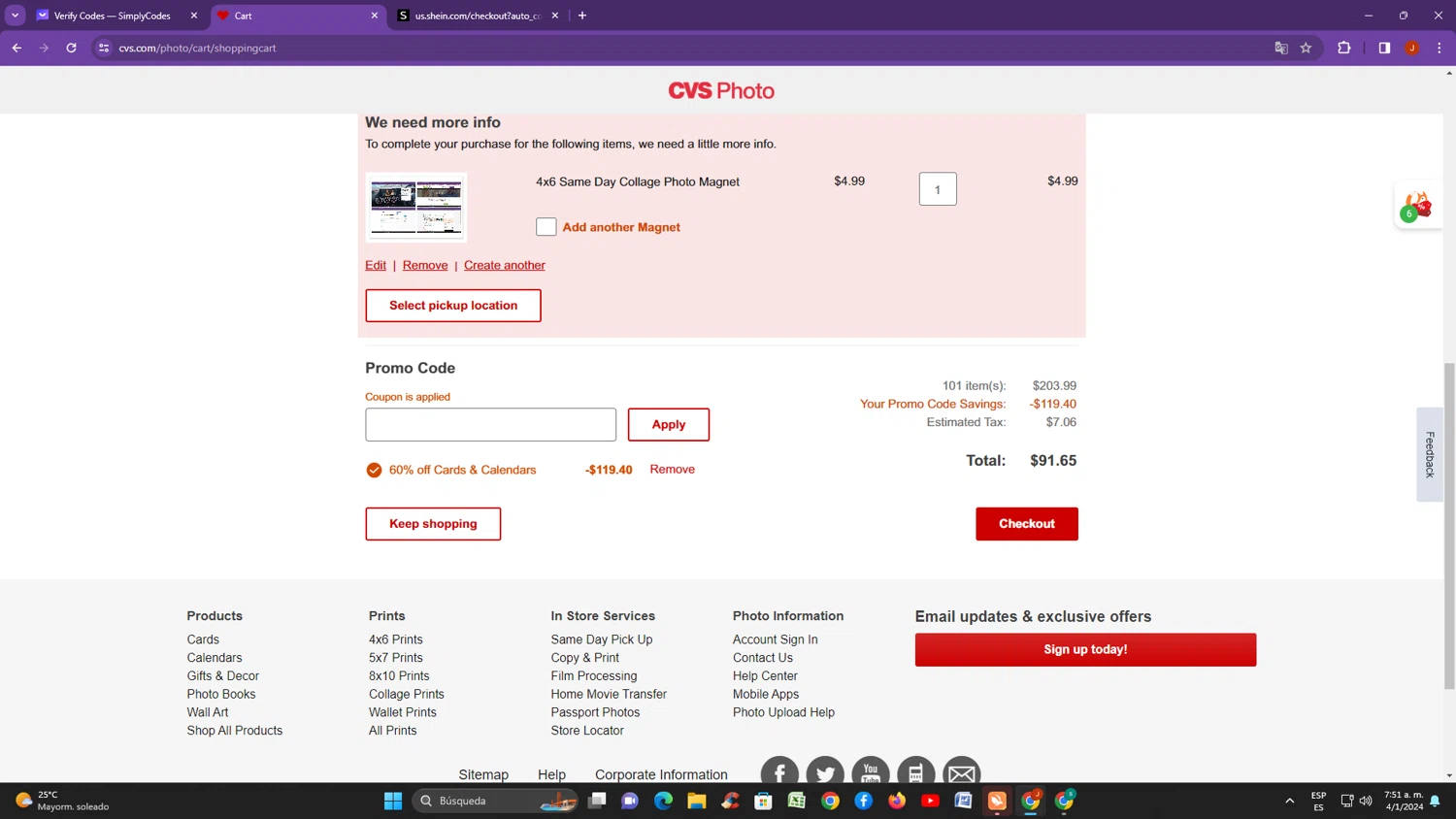Click the taskbar search box
The image size is (1456, 819).
point(495,801)
